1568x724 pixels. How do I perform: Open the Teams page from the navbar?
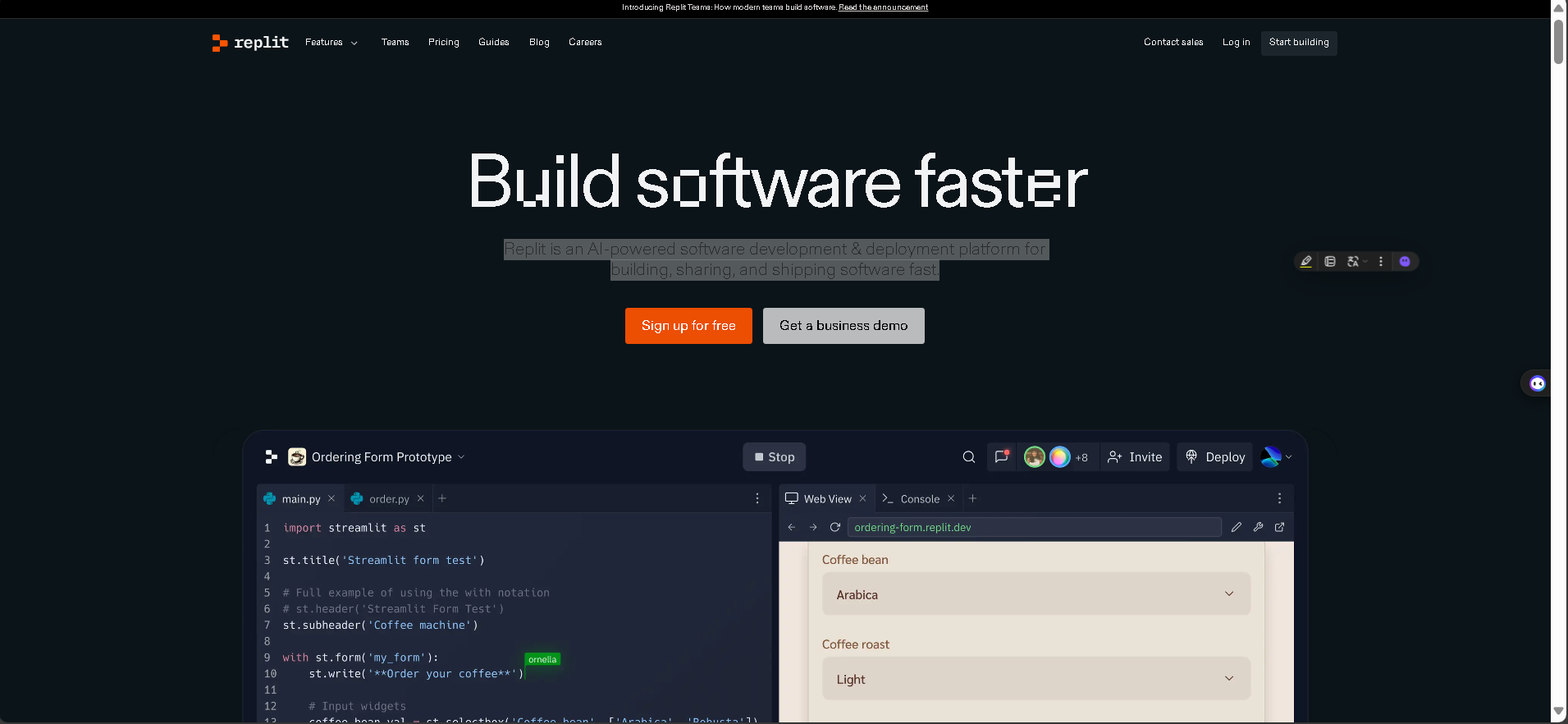pyautogui.click(x=395, y=43)
